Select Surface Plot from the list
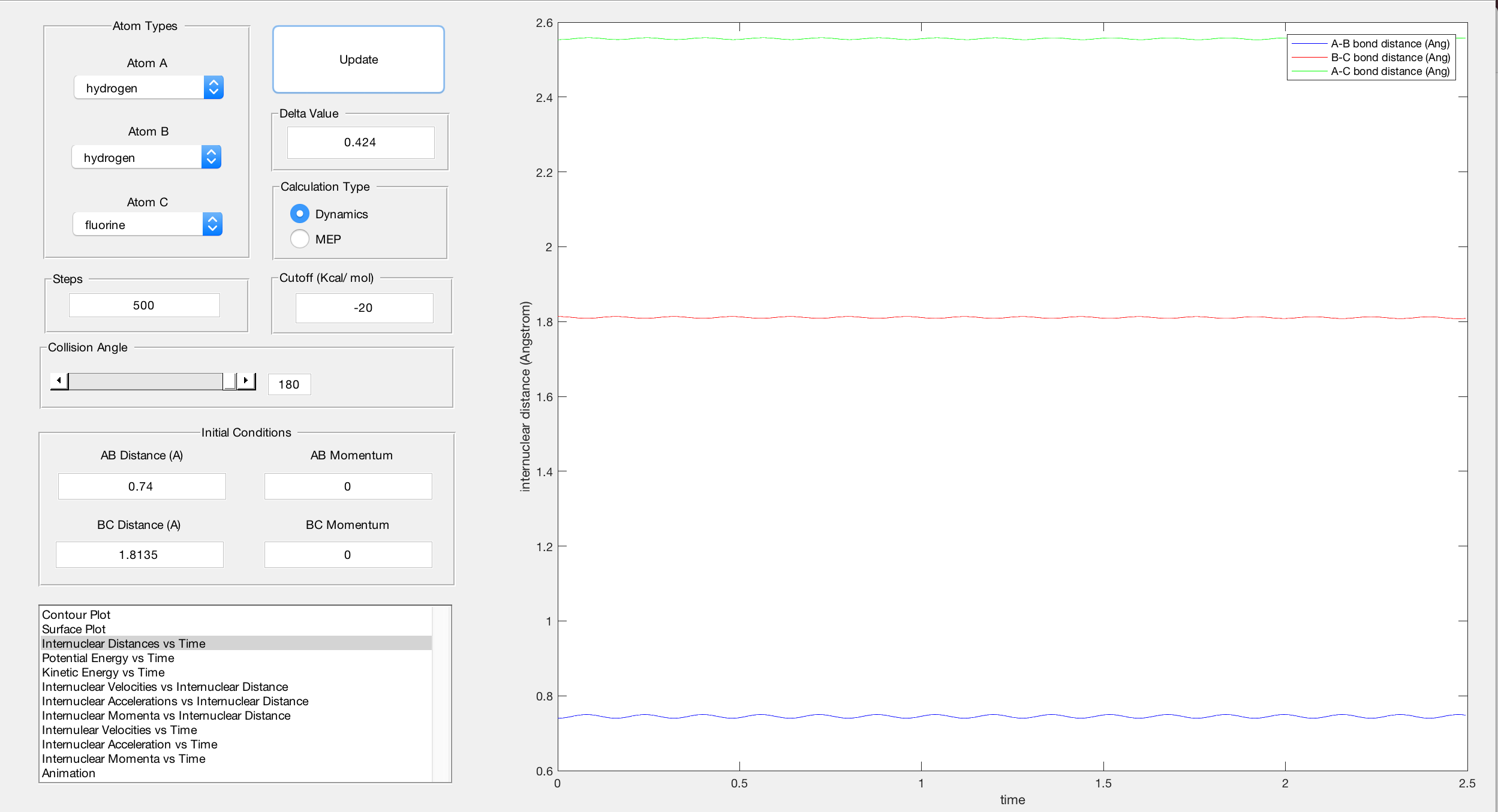 (x=74, y=629)
